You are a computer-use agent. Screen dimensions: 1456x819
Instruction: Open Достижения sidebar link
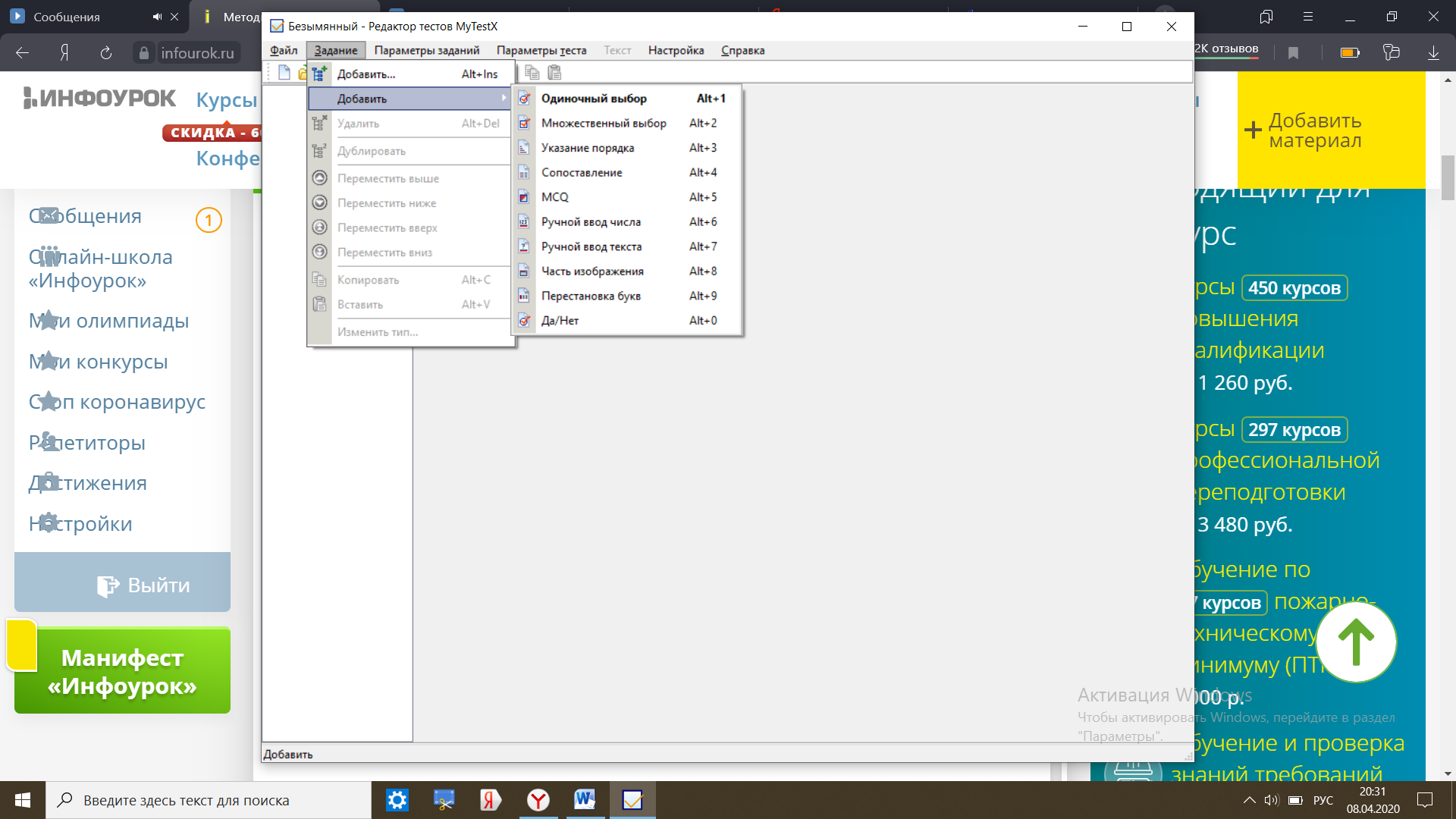[x=87, y=483]
